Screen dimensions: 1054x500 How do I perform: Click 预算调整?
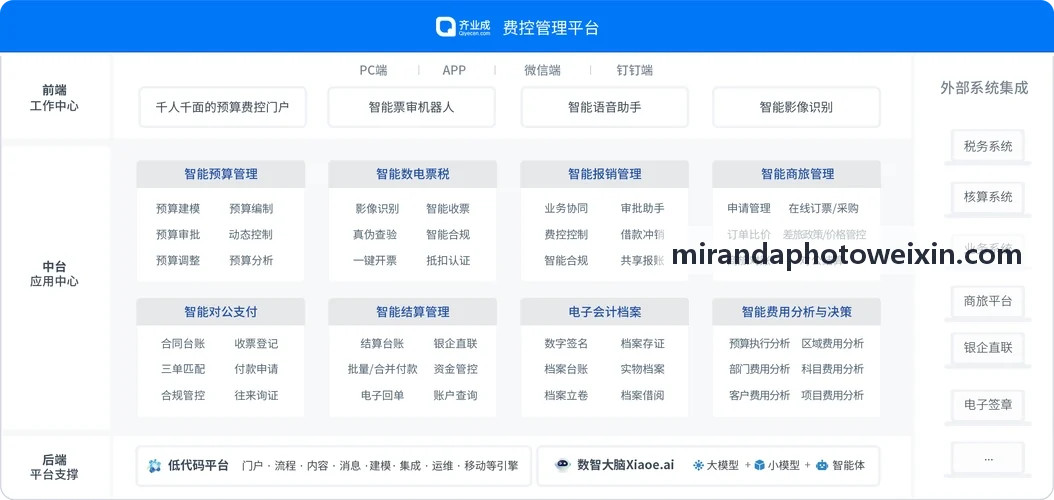pos(177,260)
